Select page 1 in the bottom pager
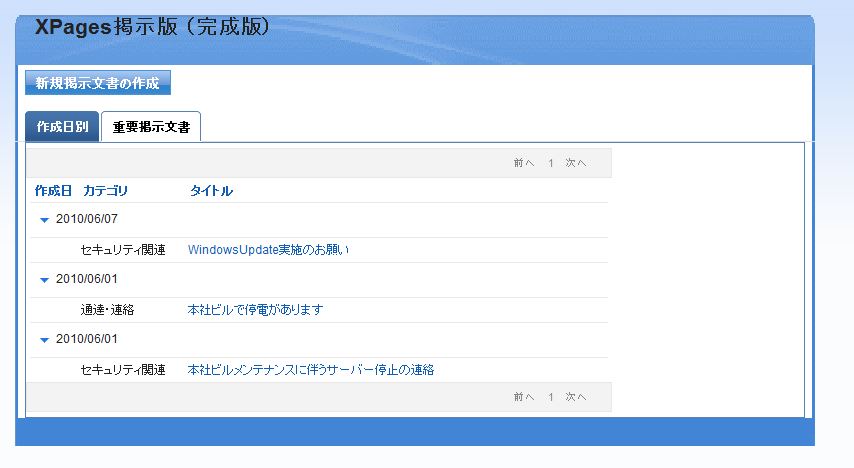The height and width of the screenshot is (468, 854). point(551,397)
